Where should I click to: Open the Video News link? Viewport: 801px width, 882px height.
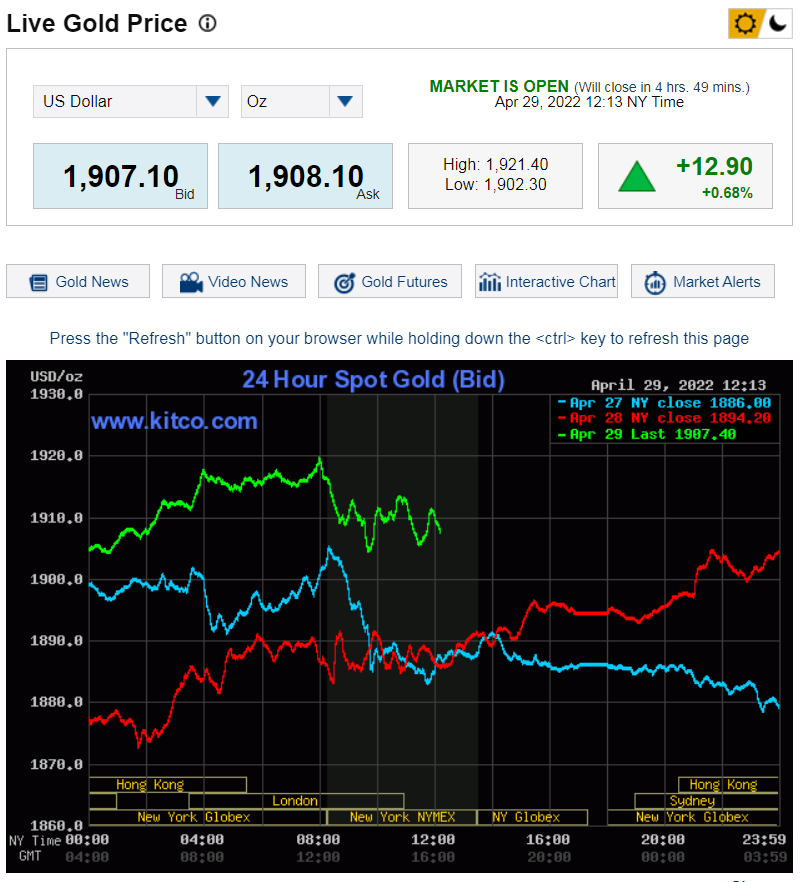point(234,281)
